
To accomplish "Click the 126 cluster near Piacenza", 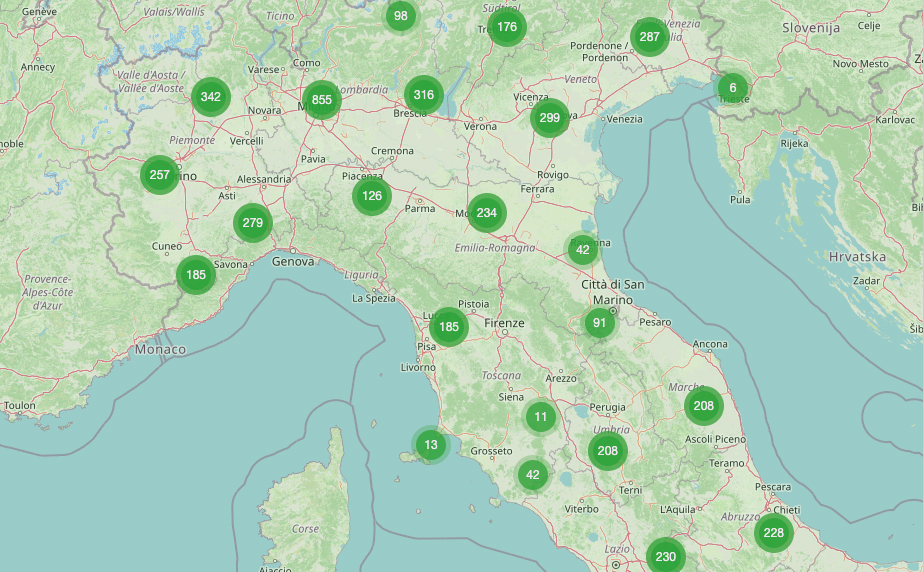I will 372,195.
